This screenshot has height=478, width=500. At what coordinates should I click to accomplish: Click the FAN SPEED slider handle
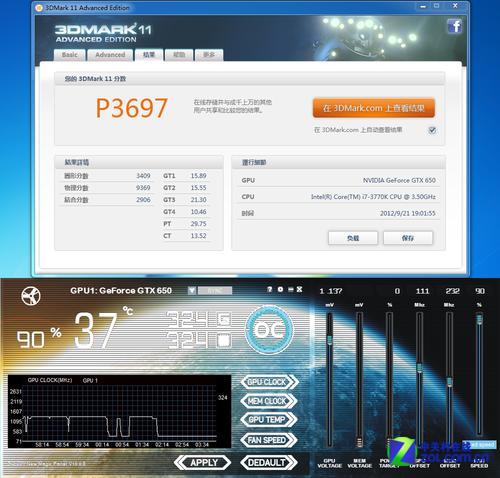click(x=479, y=319)
